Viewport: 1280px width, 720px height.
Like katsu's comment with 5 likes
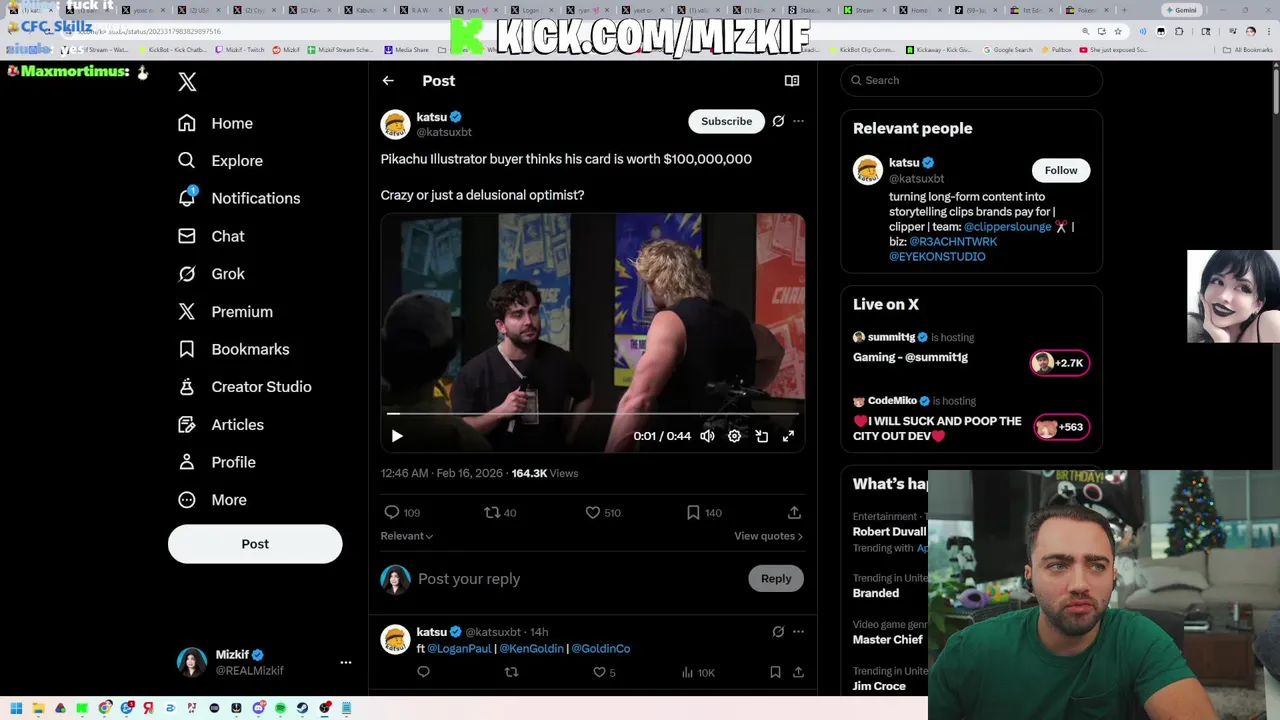(x=604, y=673)
